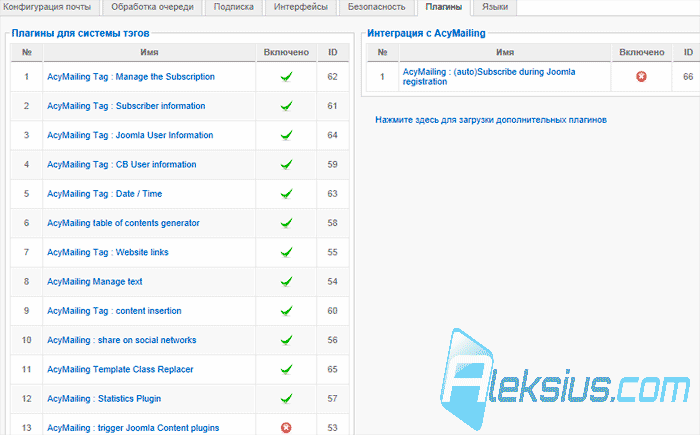
Task: Toggle Statistics Plugin enabled checkmark
Action: click(286, 398)
